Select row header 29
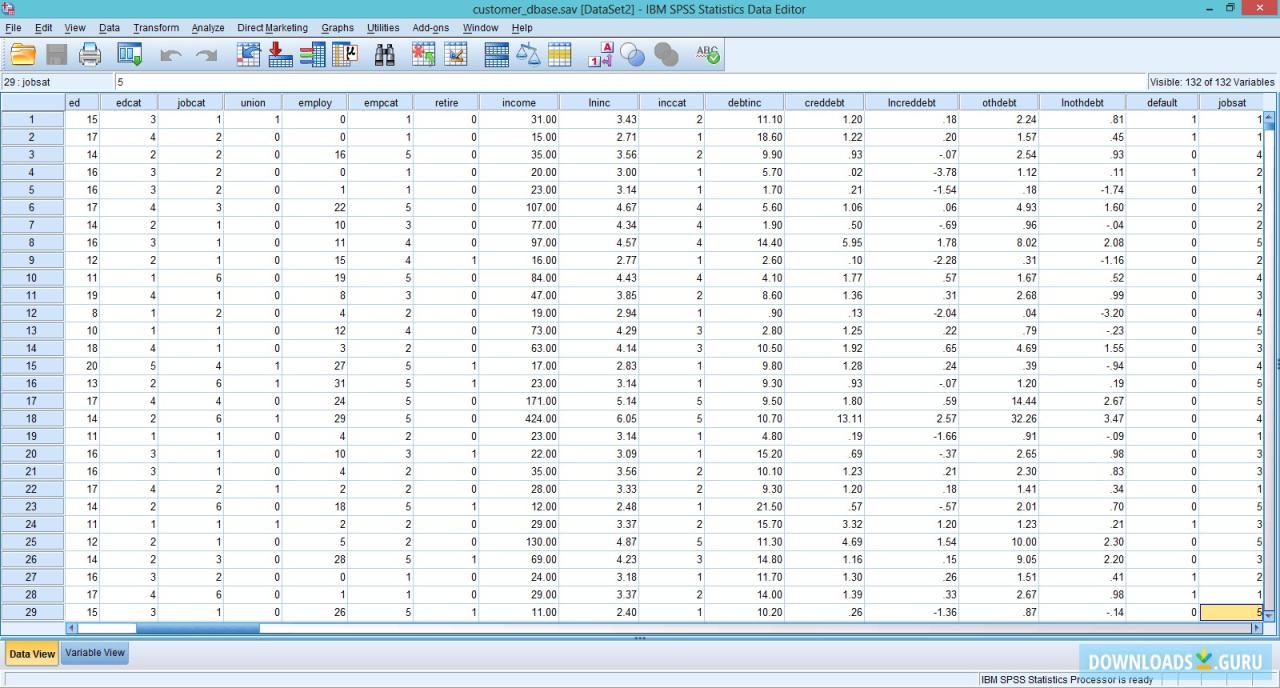The image size is (1280, 688). pos(32,612)
